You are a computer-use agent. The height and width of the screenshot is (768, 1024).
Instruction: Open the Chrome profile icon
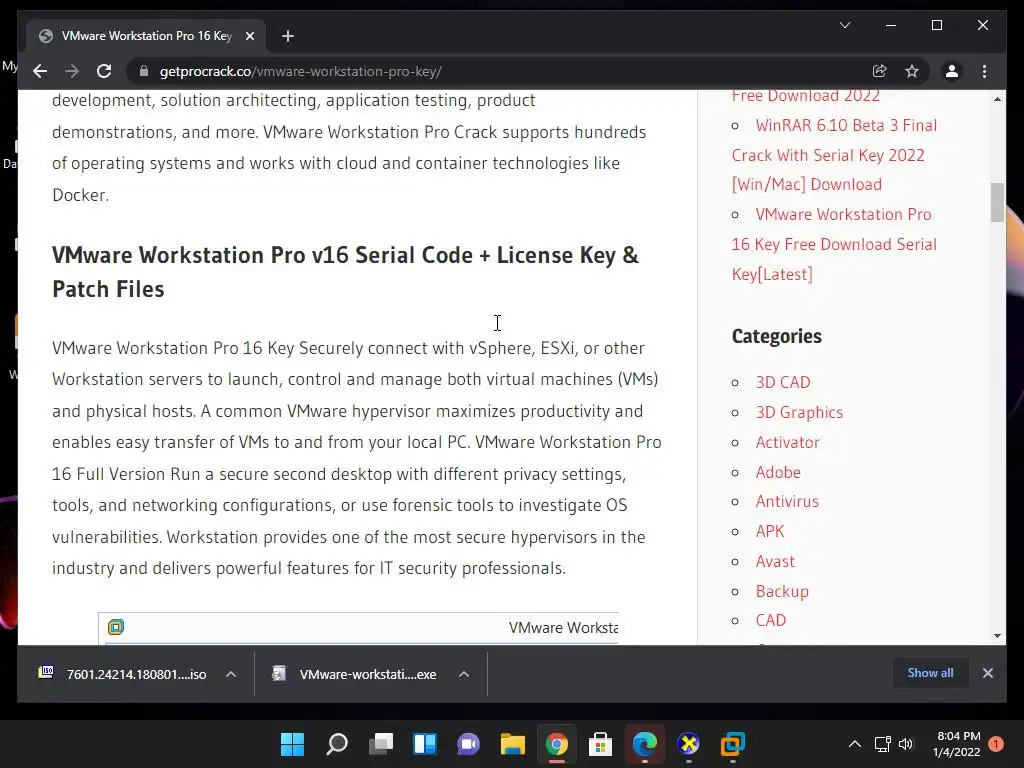click(952, 71)
